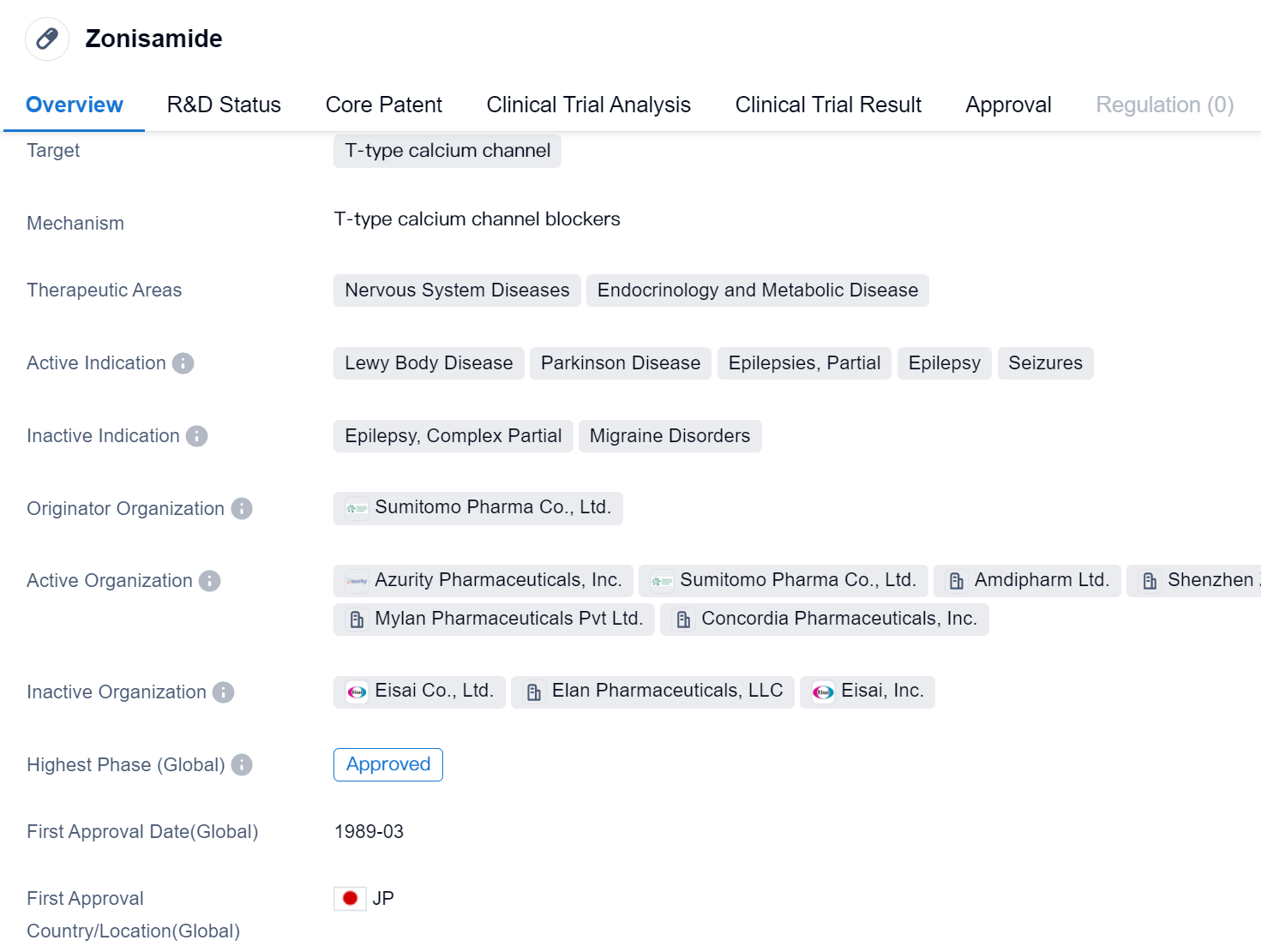Viewport: 1261px width, 952px height.
Task: Click the Japan flag icon
Action: [350, 898]
